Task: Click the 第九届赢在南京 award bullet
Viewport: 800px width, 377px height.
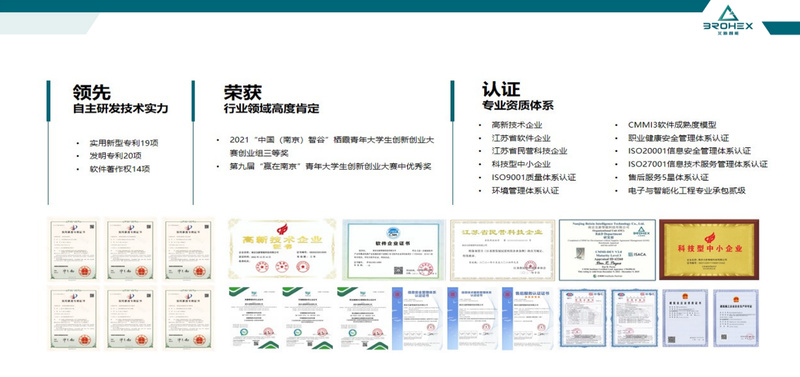Action: click(331, 166)
